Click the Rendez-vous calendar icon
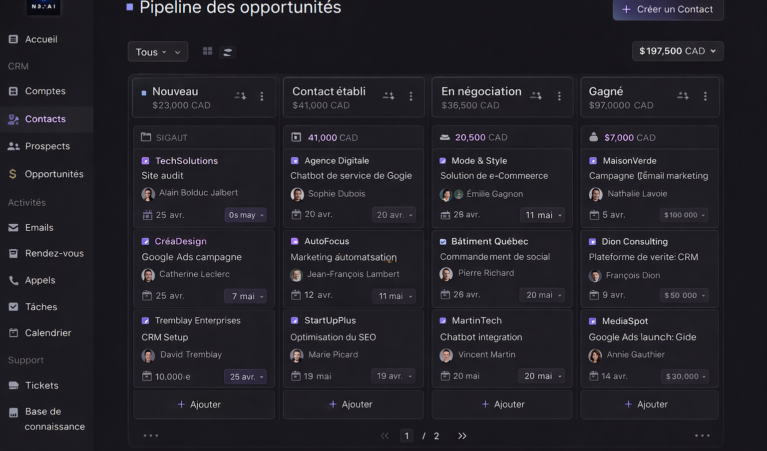 point(14,253)
